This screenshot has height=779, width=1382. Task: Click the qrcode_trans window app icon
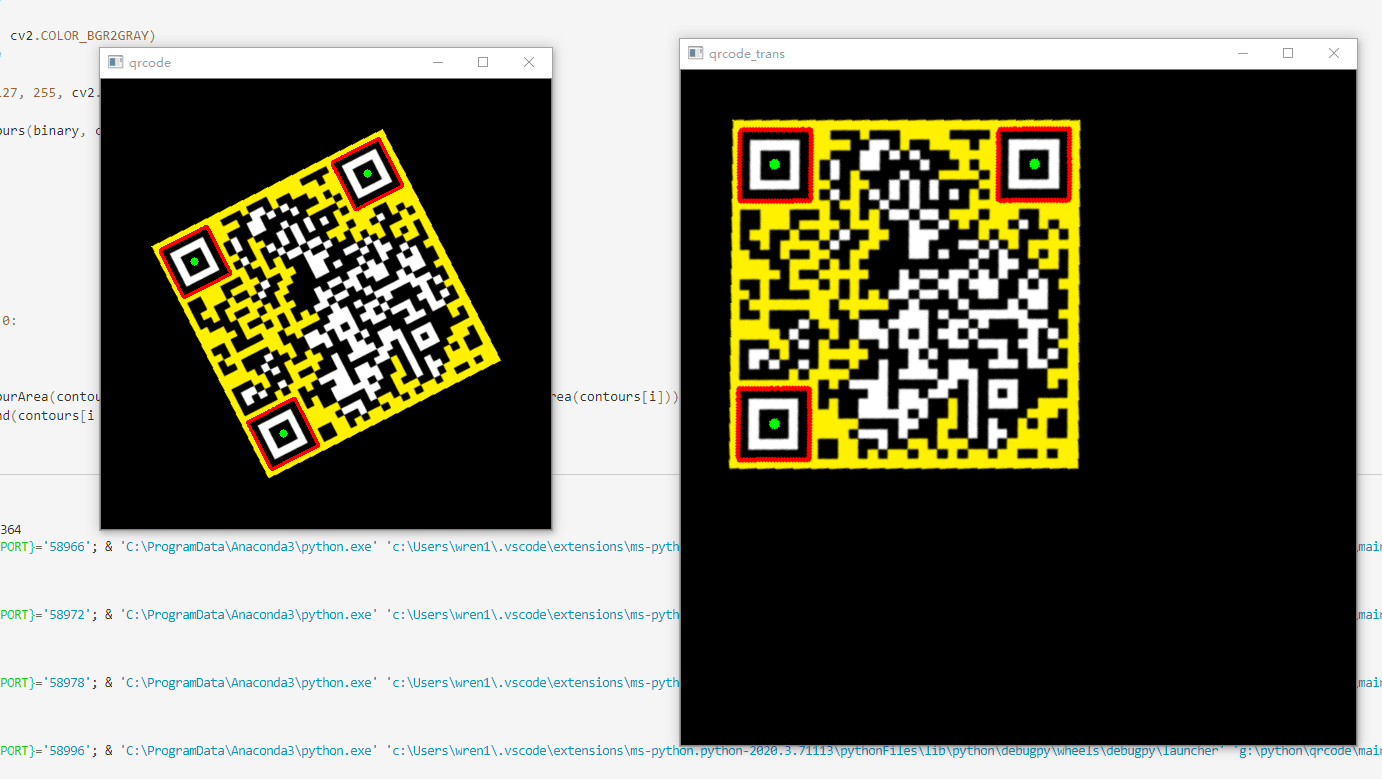pyautogui.click(x=694, y=53)
